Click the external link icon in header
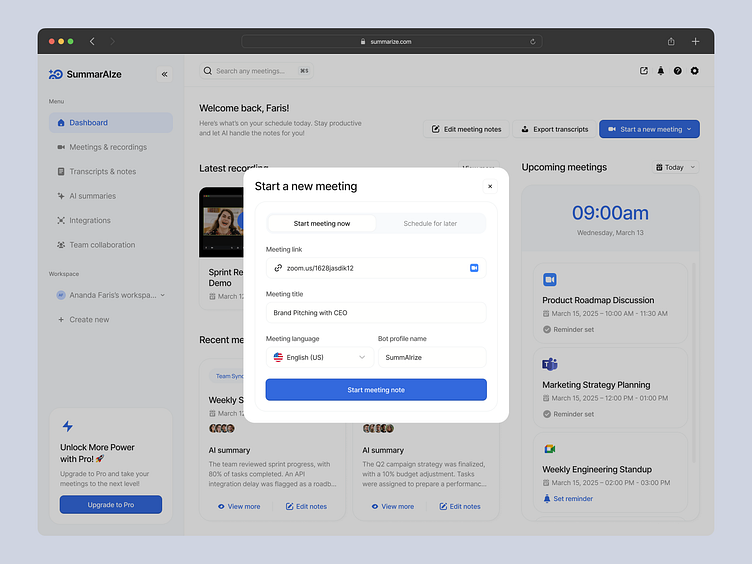This screenshot has height=564, width=752. [643, 71]
